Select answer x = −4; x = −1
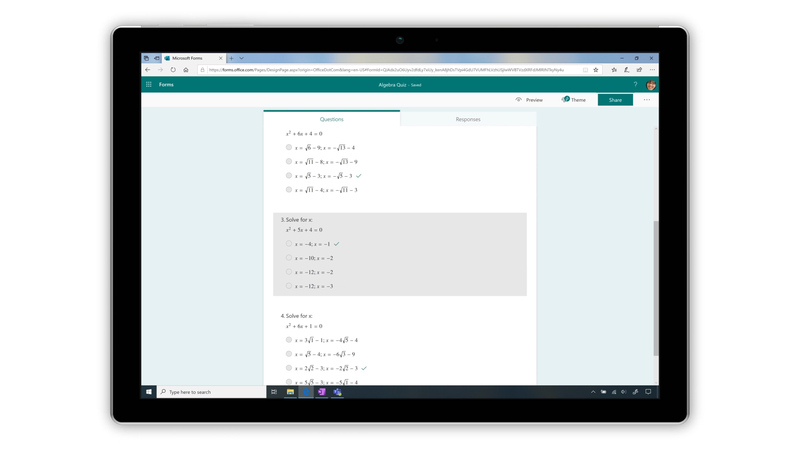The width and height of the screenshot is (800, 450). 289,244
